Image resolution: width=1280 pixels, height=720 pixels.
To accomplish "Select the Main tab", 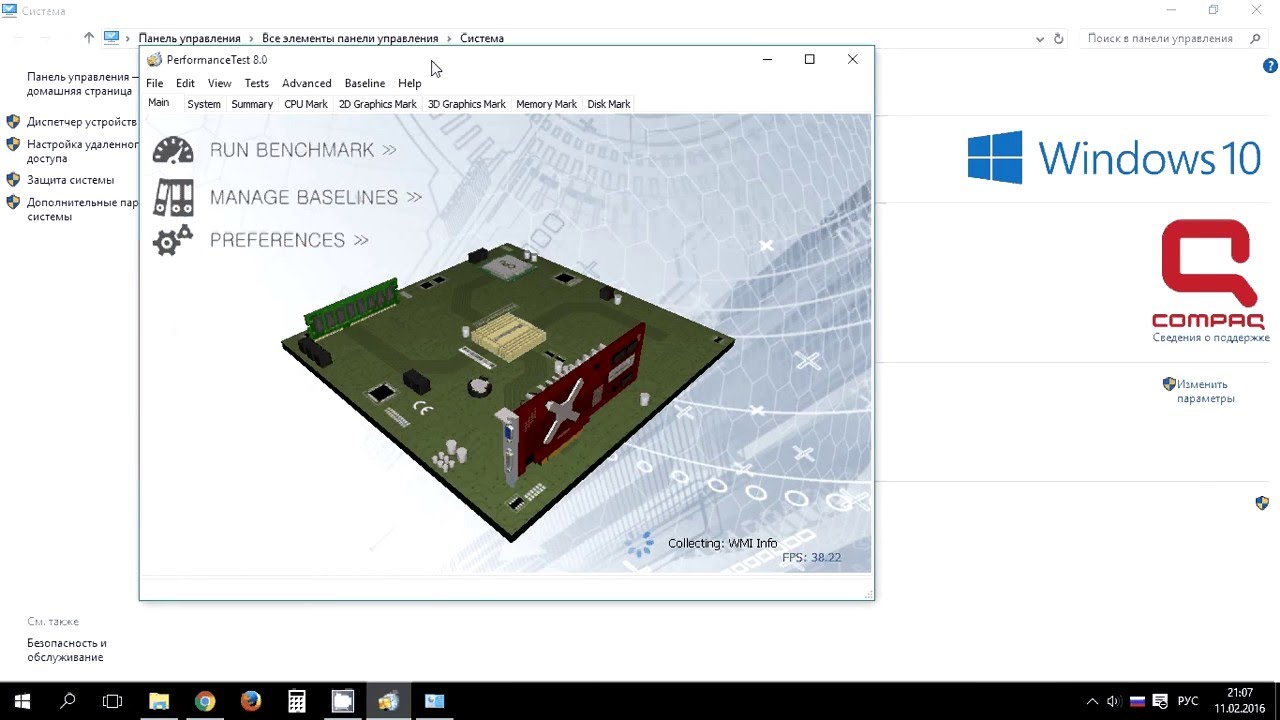I will point(159,103).
